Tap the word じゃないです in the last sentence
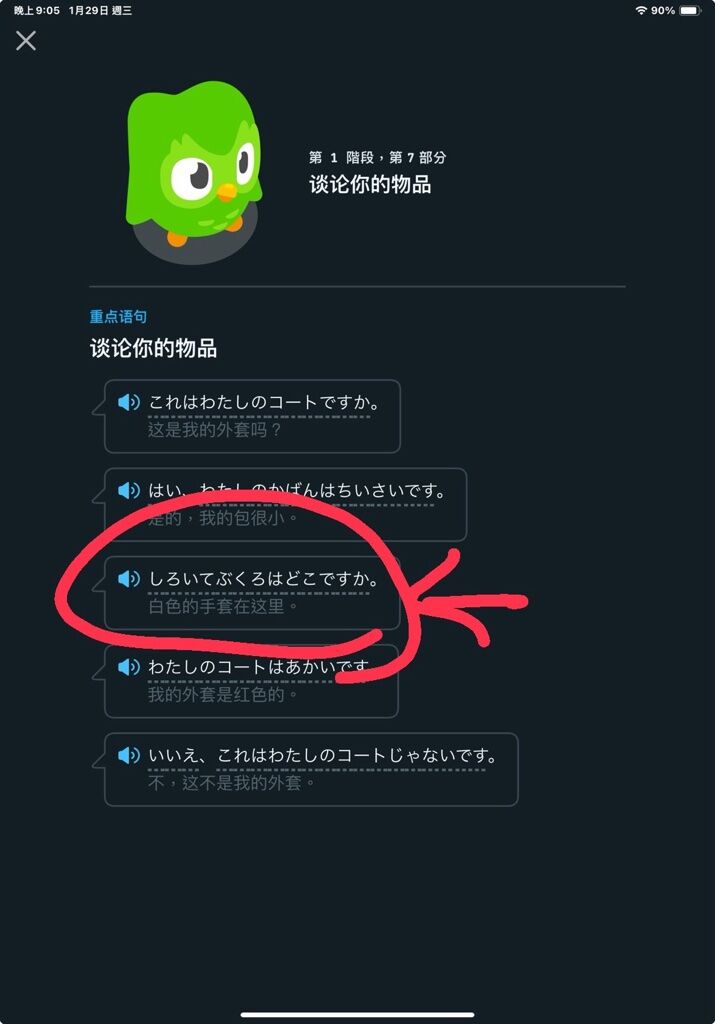 (x=439, y=755)
